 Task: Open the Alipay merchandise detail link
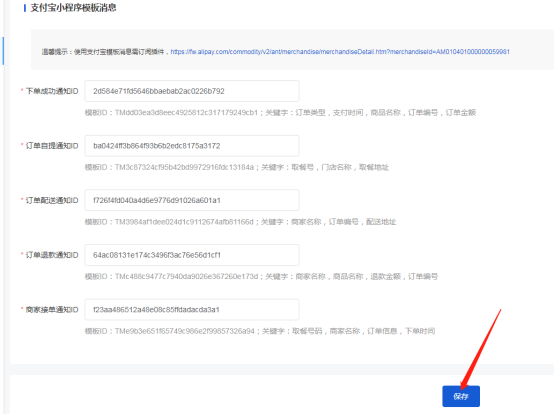pyautogui.click(x=340, y=52)
